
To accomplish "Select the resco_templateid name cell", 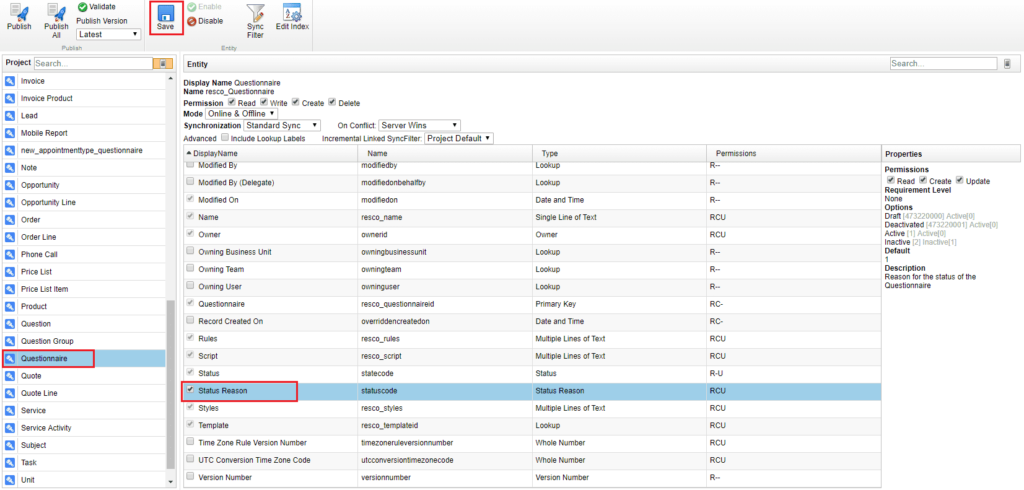I will (443, 425).
